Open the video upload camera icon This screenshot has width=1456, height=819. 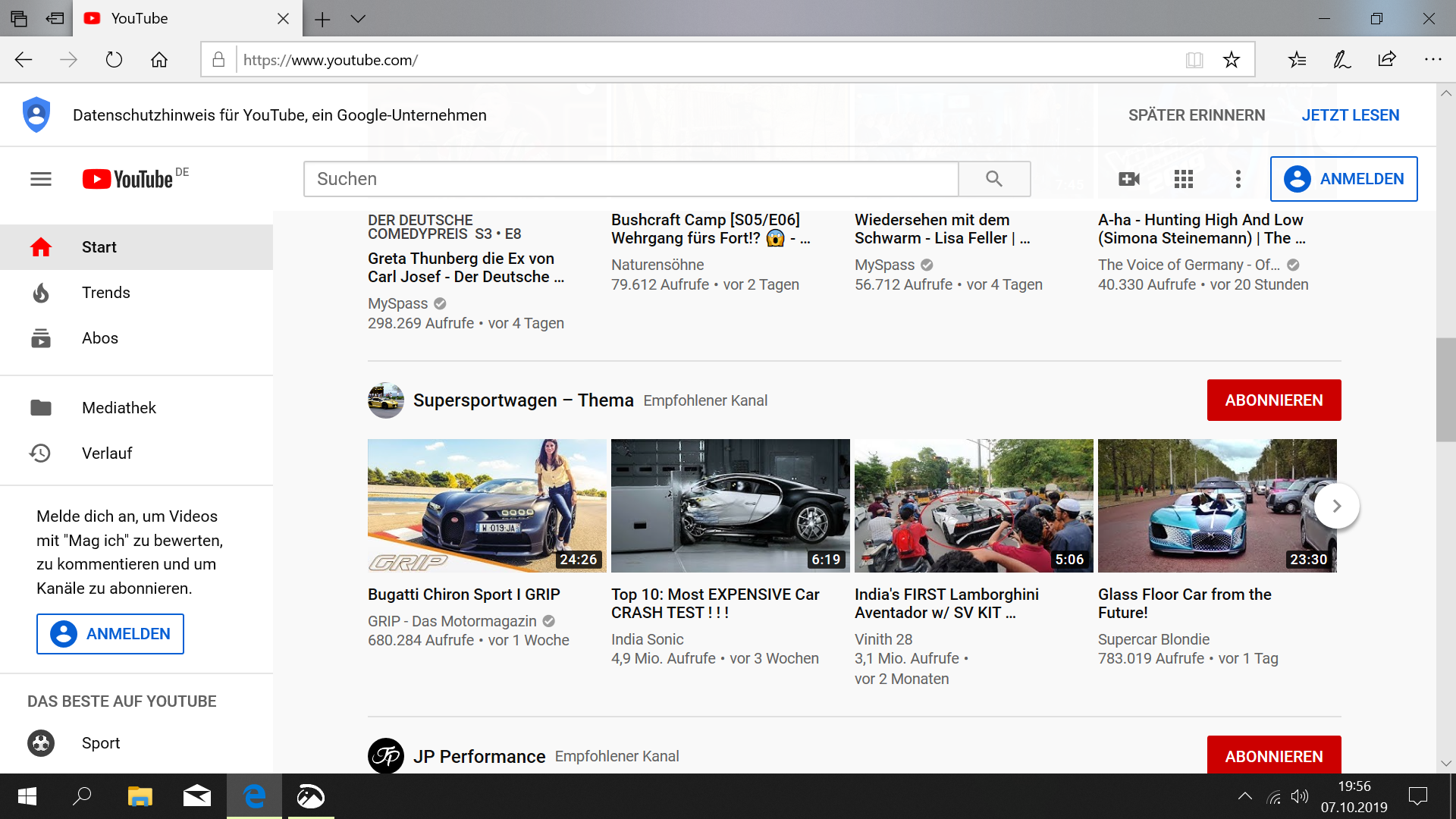(1128, 179)
